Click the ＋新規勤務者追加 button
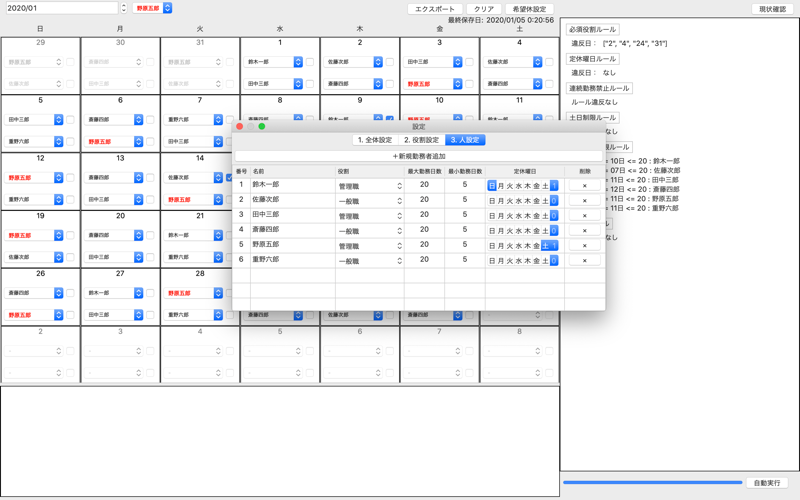Image resolution: width=800 pixels, height=500 pixels. [418, 156]
